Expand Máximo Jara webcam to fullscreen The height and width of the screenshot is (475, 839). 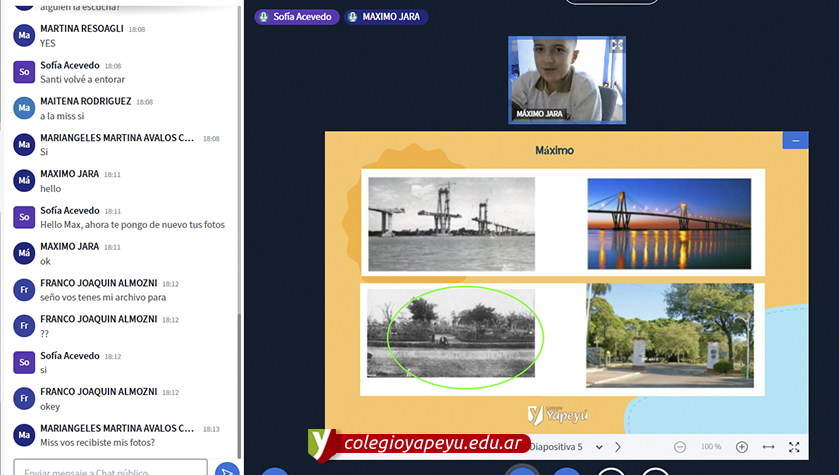tap(616, 46)
